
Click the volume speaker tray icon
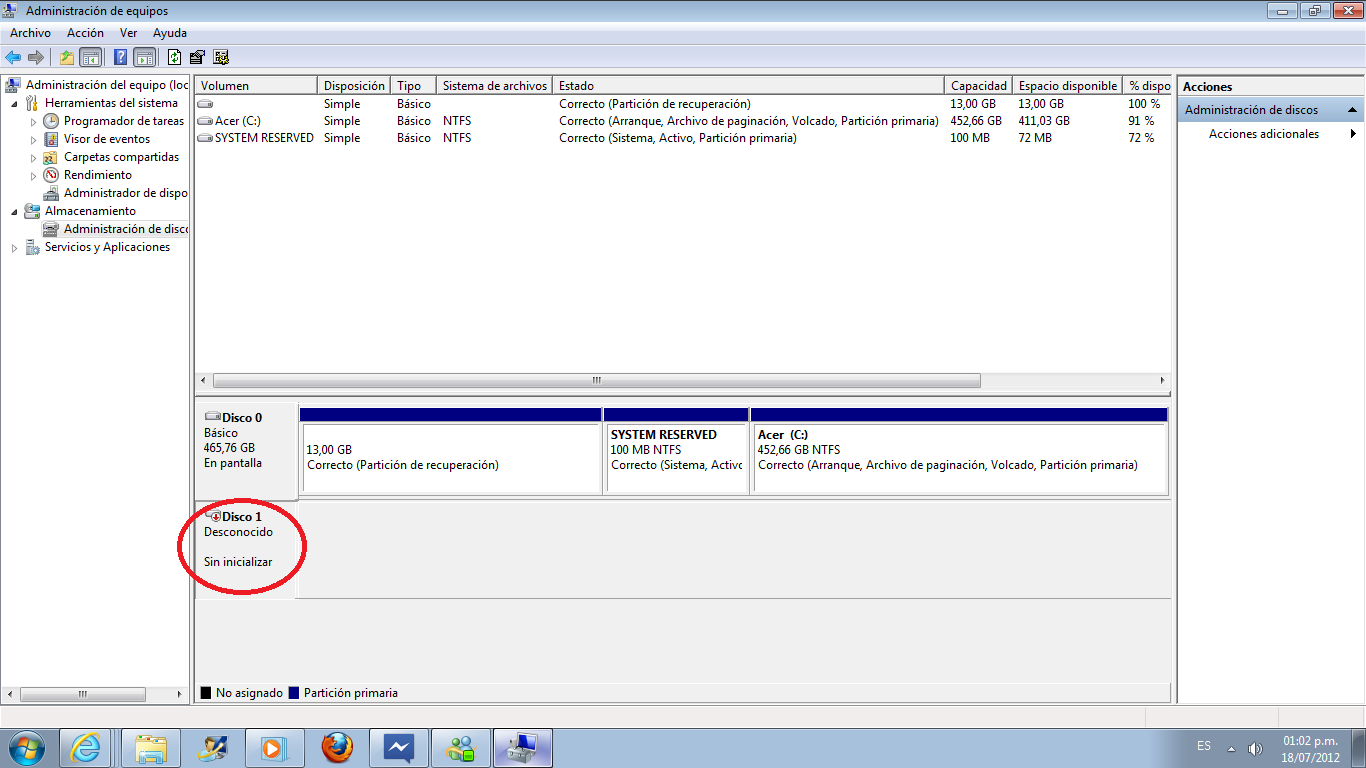pyautogui.click(x=1255, y=748)
